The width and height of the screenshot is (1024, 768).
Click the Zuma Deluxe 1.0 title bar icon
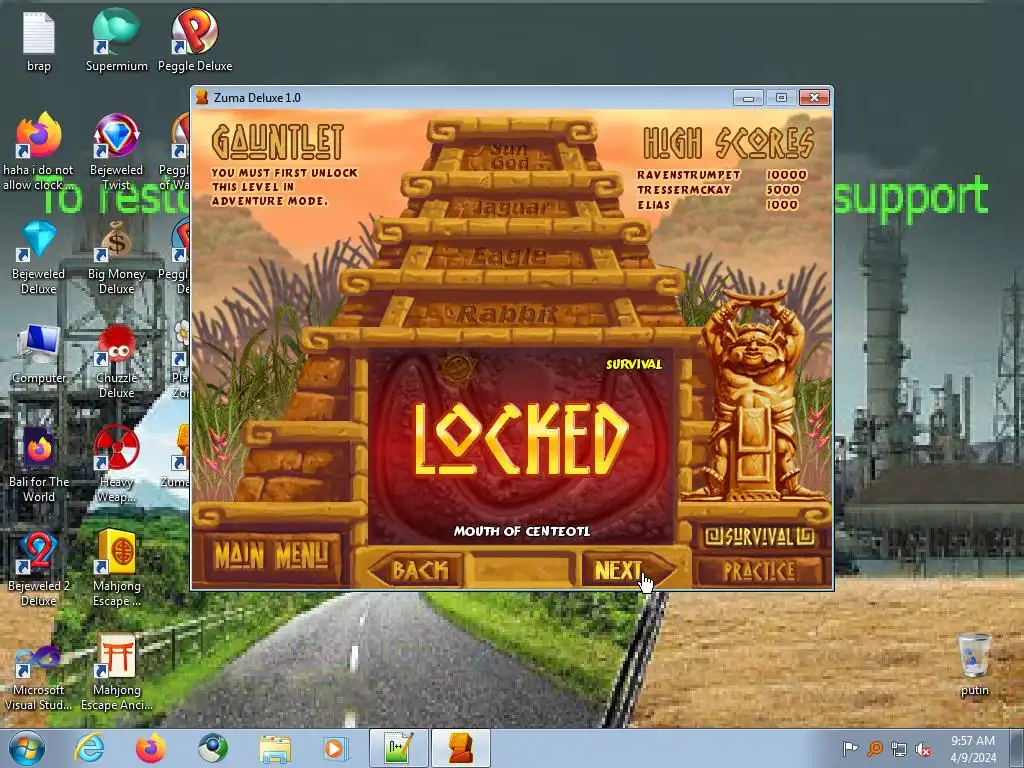click(202, 97)
